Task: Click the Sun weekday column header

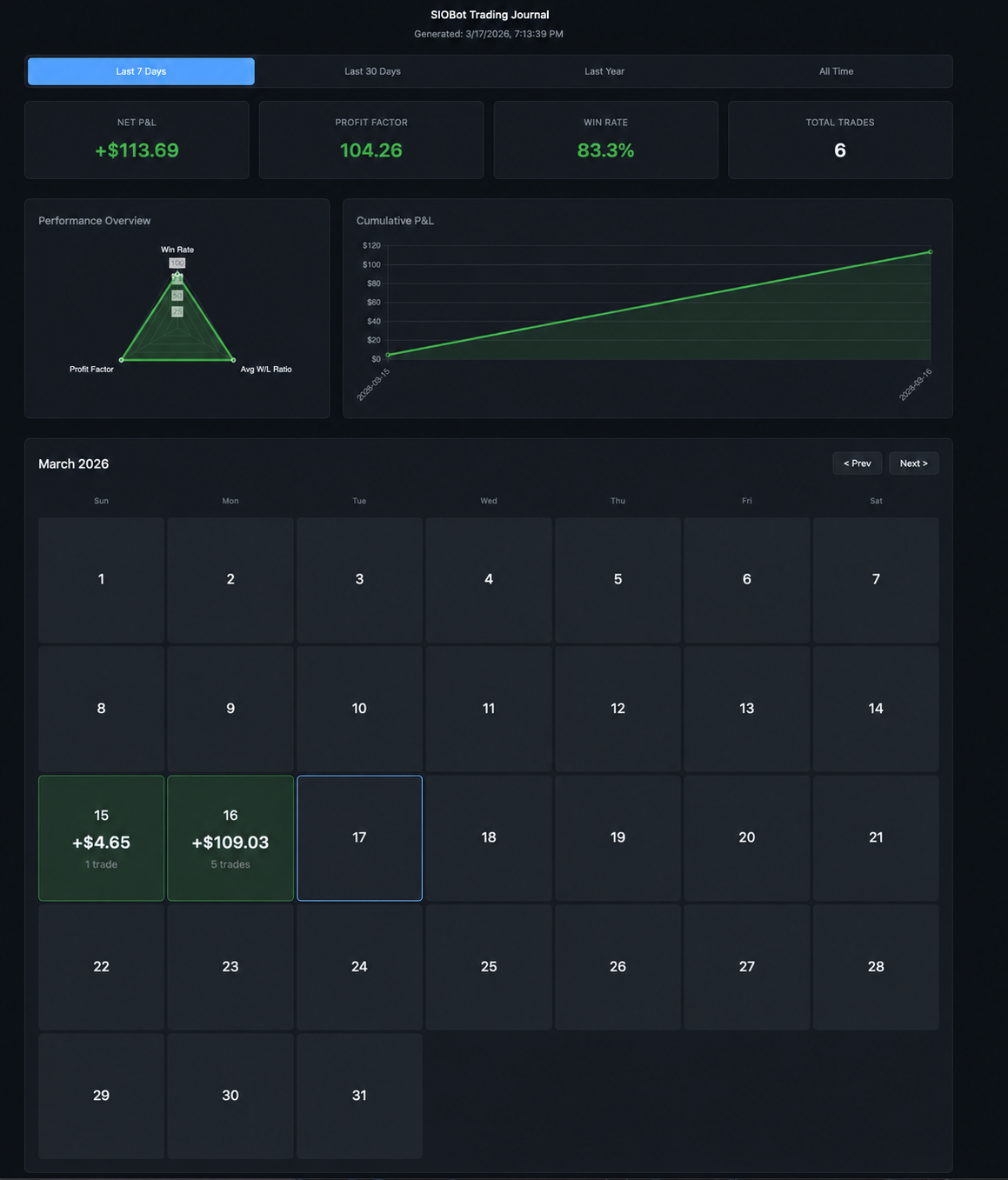Action: coord(101,501)
